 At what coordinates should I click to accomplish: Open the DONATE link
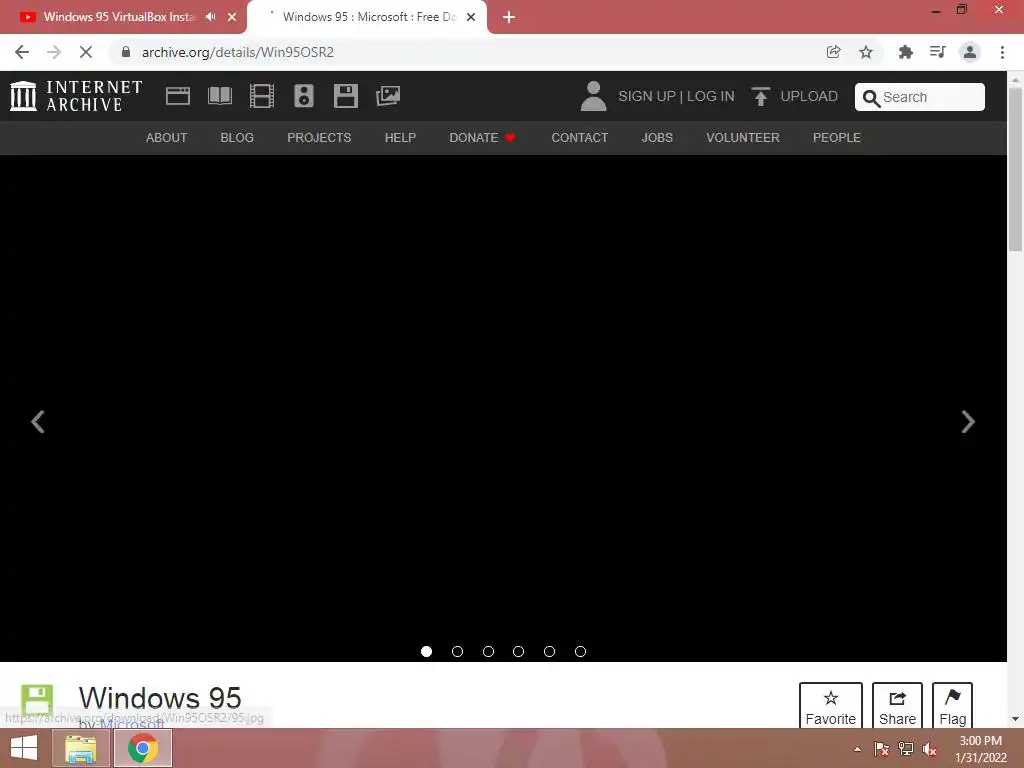click(482, 138)
